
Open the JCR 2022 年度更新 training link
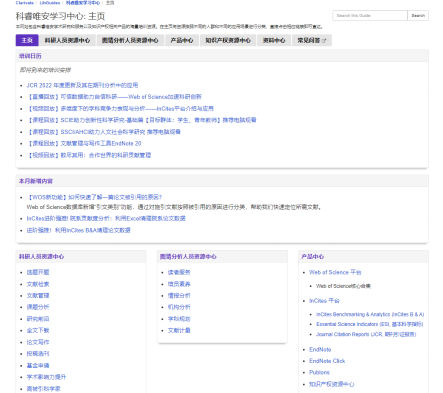pyautogui.click(x=82, y=85)
